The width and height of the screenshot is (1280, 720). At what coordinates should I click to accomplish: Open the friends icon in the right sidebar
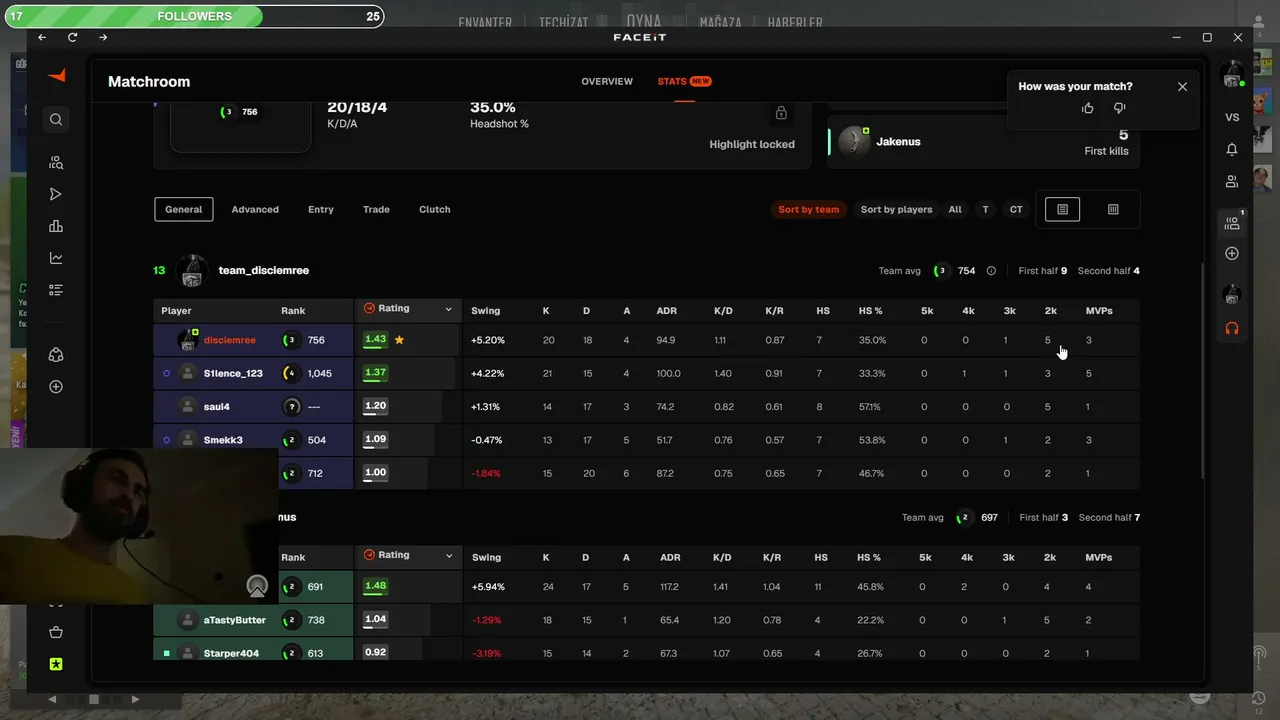(x=1232, y=181)
